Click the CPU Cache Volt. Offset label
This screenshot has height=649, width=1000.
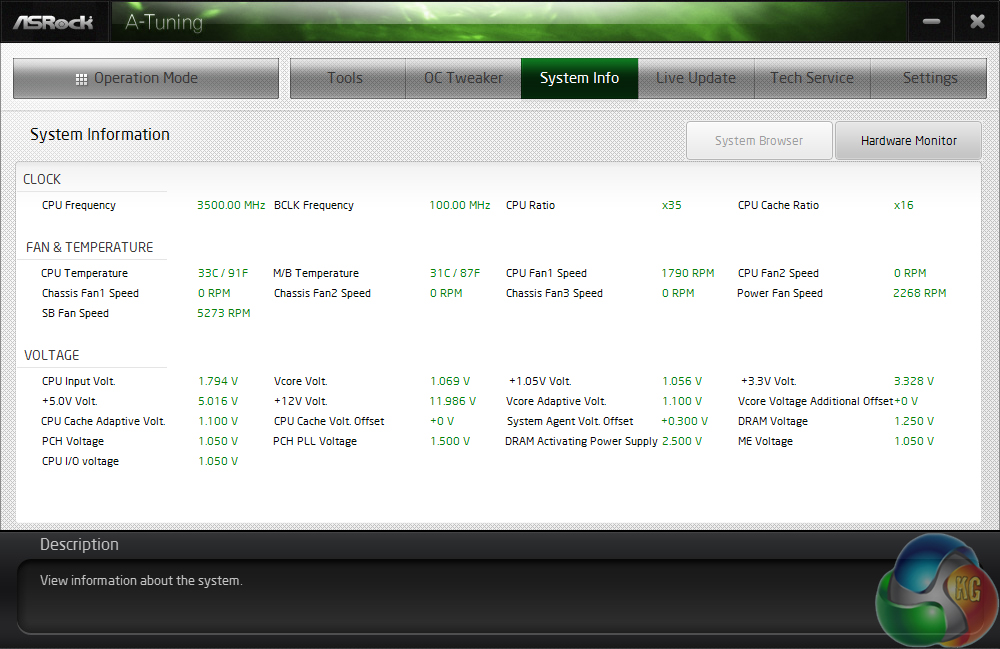[329, 421]
